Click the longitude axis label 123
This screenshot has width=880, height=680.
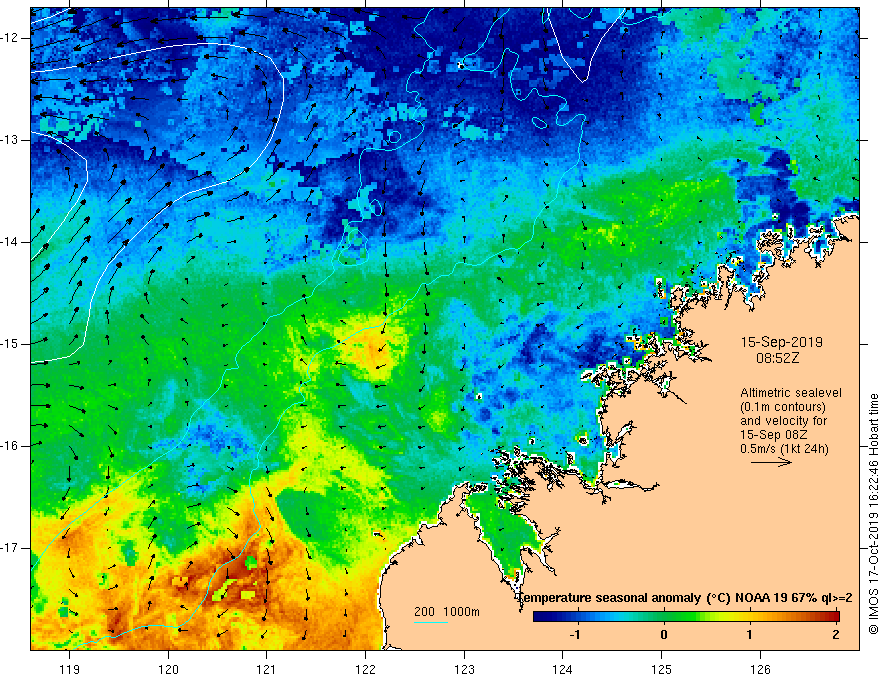(x=464, y=669)
